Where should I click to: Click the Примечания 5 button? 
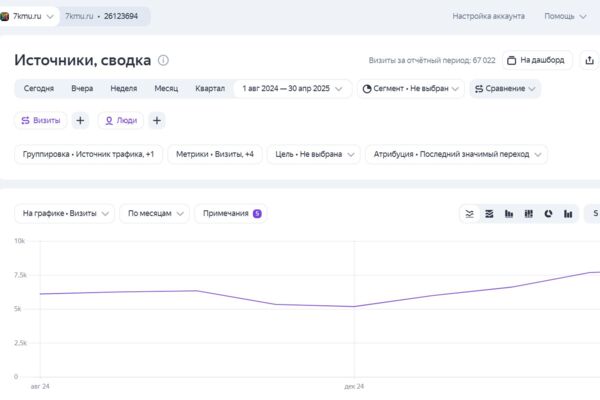coord(231,214)
